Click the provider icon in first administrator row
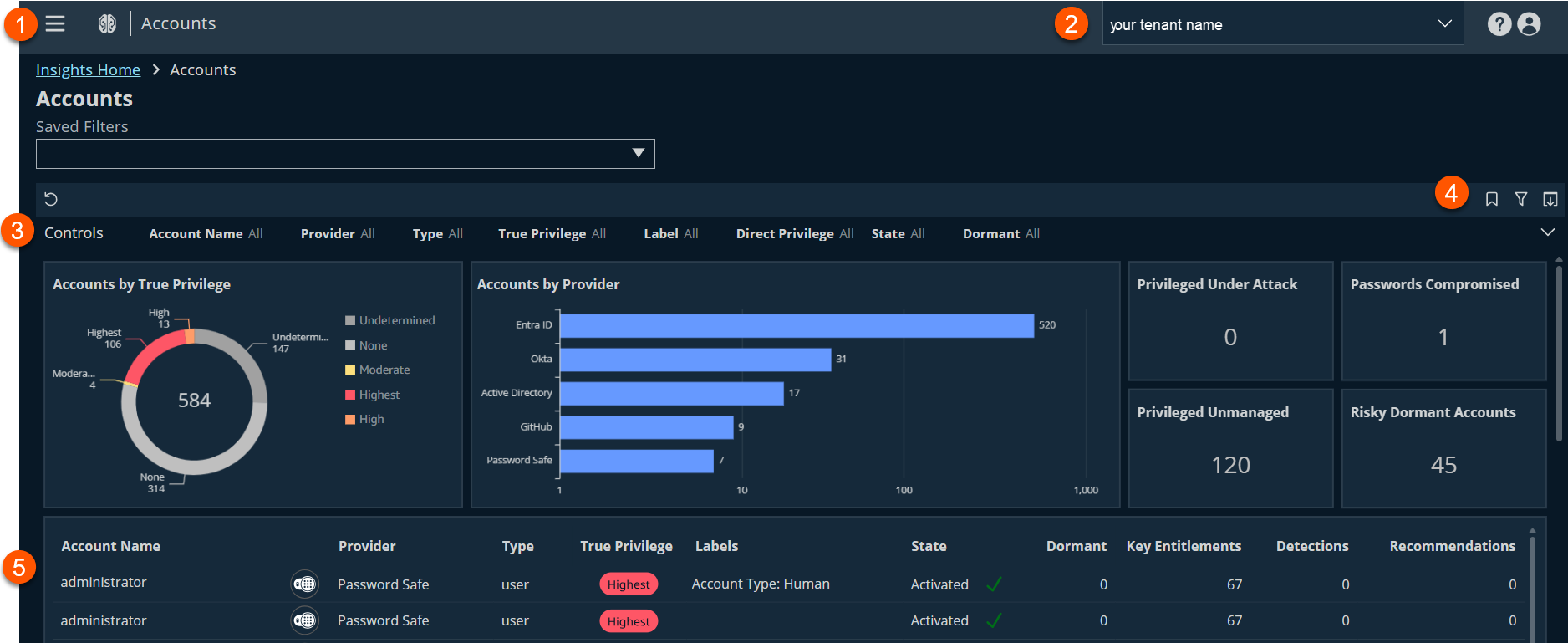Viewport: 1568px width, 643px height. pos(305,584)
